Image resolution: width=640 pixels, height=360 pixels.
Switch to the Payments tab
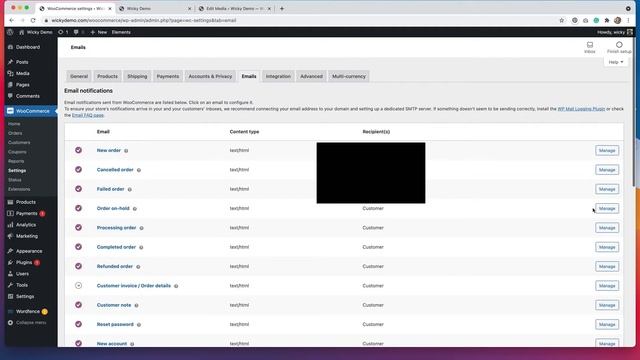[168, 76]
